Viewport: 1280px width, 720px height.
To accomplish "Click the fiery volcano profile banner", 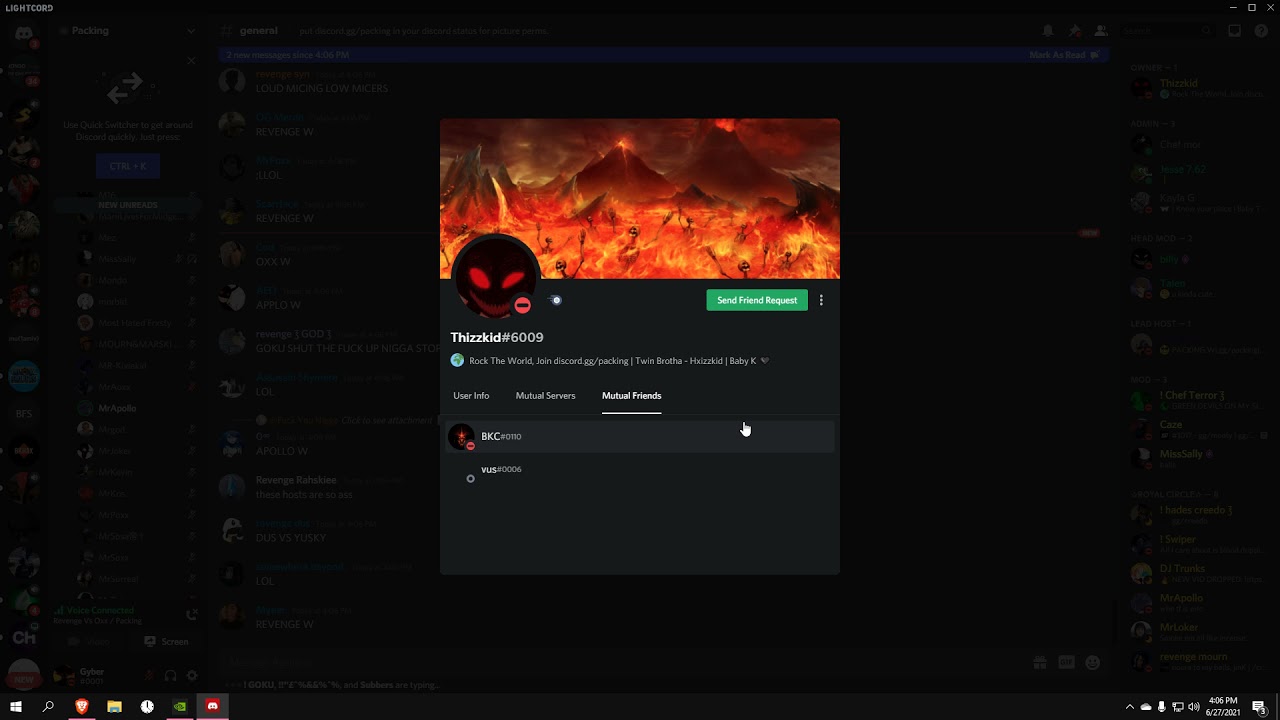I will 640,198.
